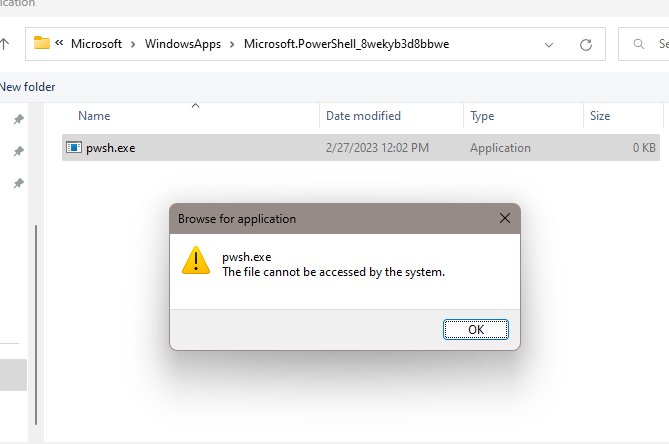Click the folder icon in address bar
The width and height of the screenshot is (669, 444).
pos(42,44)
